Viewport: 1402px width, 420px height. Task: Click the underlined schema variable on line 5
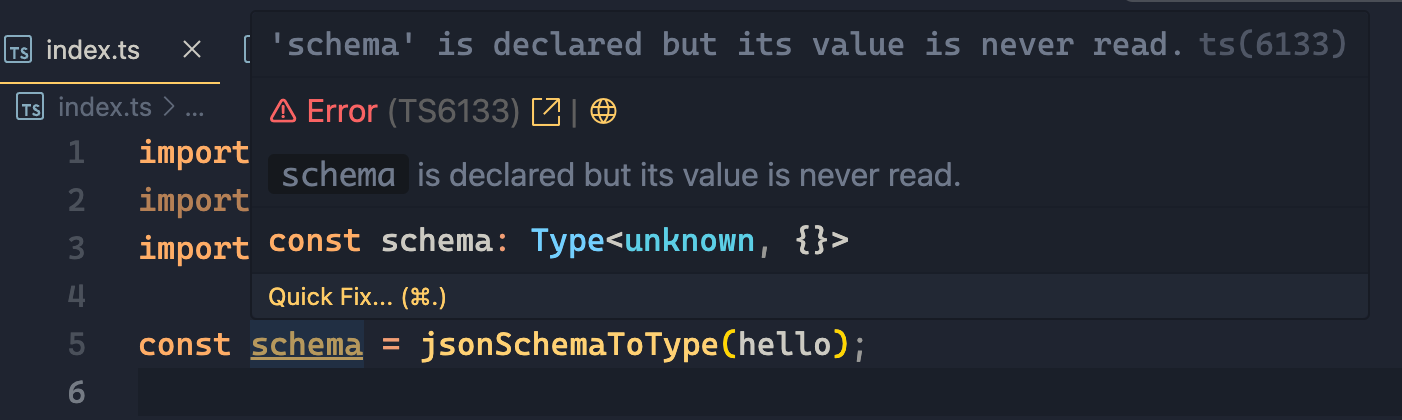(x=306, y=345)
